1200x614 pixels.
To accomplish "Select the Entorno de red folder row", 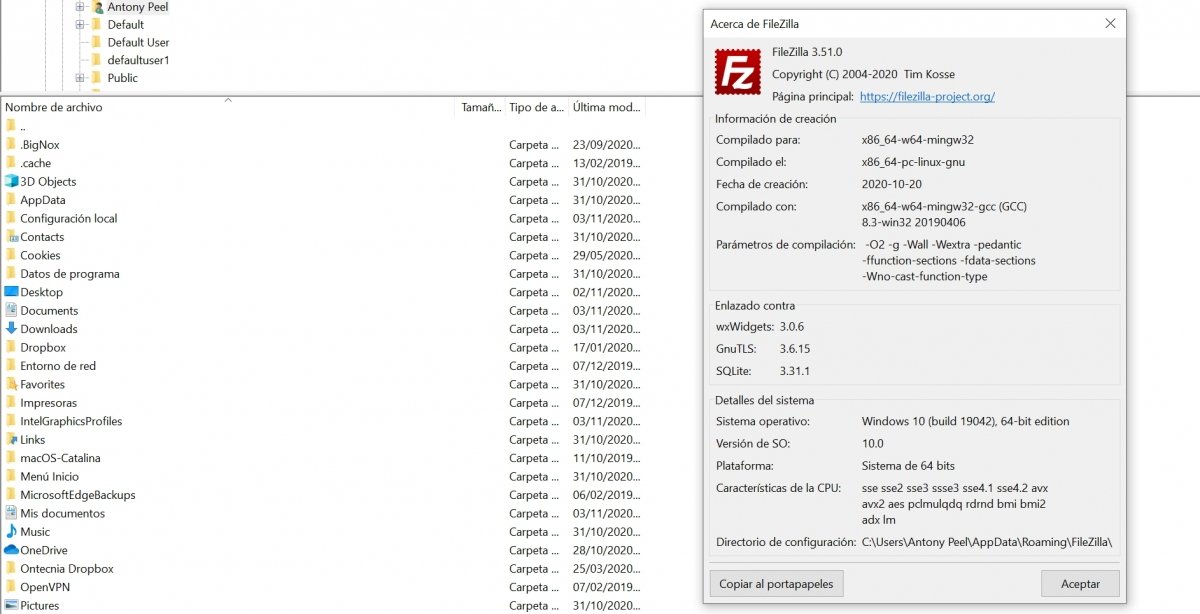I will [322, 366].
